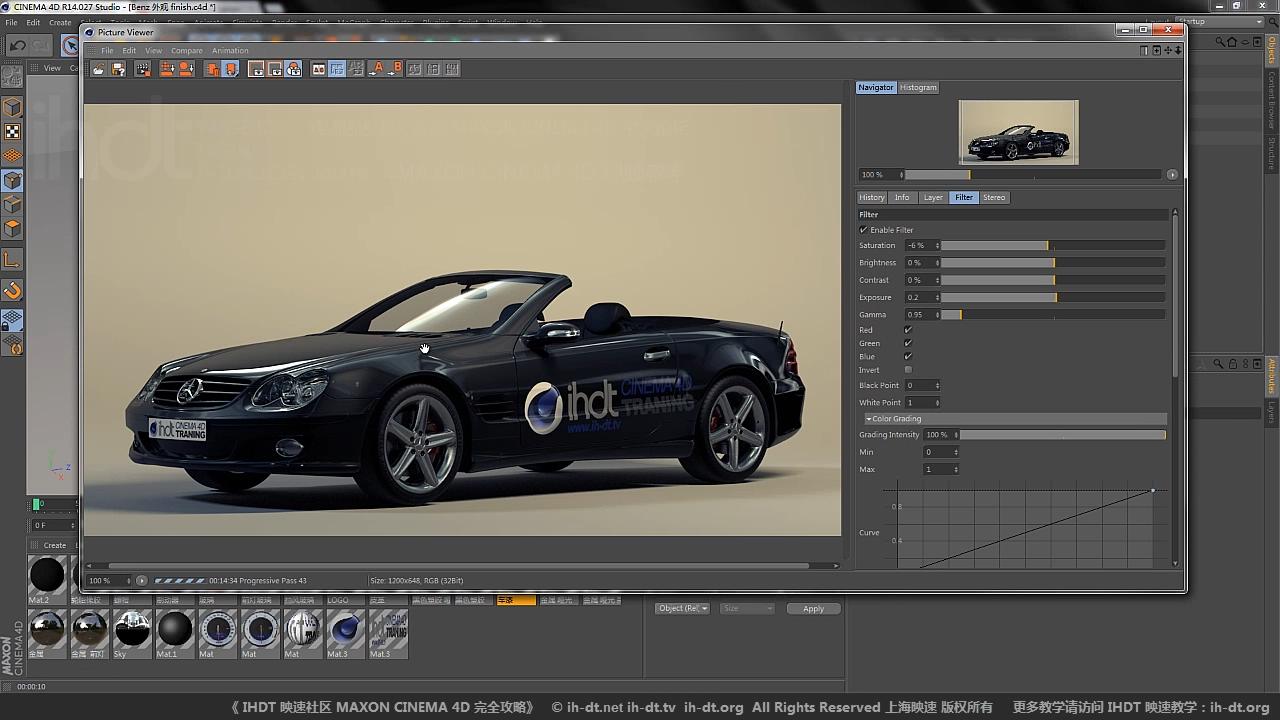The width and height of the screenshot is (1280, 720).
Task: Click the Save As disk icon
Action: pyautogui.click(x=118, y=69)
